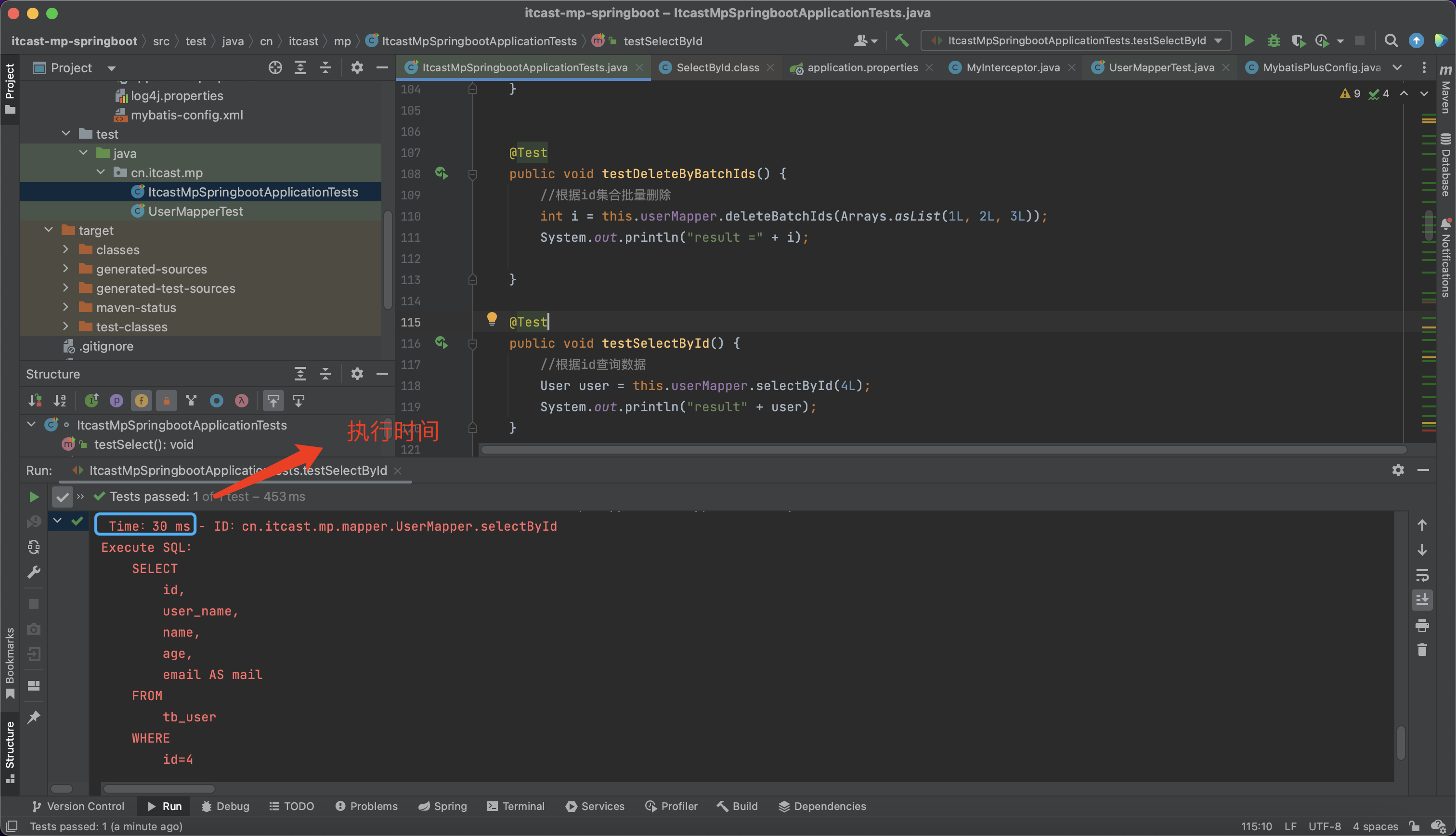The width and height of the screenshot is (1456, 836).
Task: Select the Structure panel sort icon
Action: (x=60, y=400)
